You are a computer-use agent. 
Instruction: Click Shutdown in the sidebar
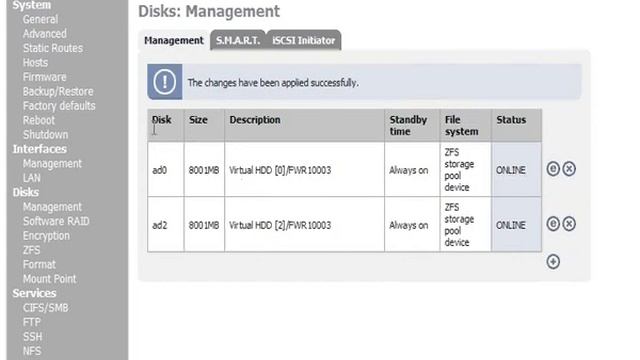click(45, 134)
